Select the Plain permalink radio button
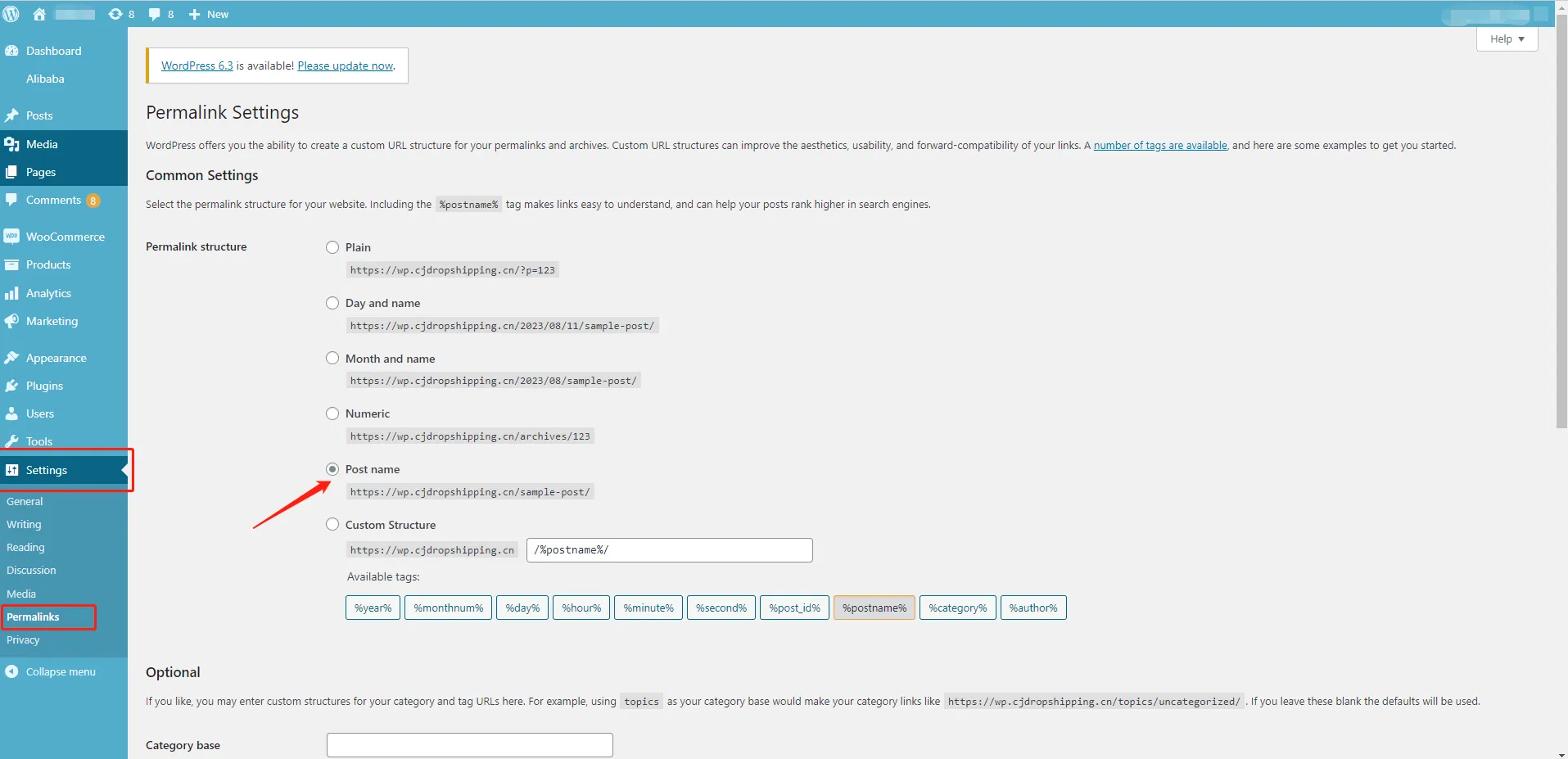1568x759 pixels. (332, 247)
